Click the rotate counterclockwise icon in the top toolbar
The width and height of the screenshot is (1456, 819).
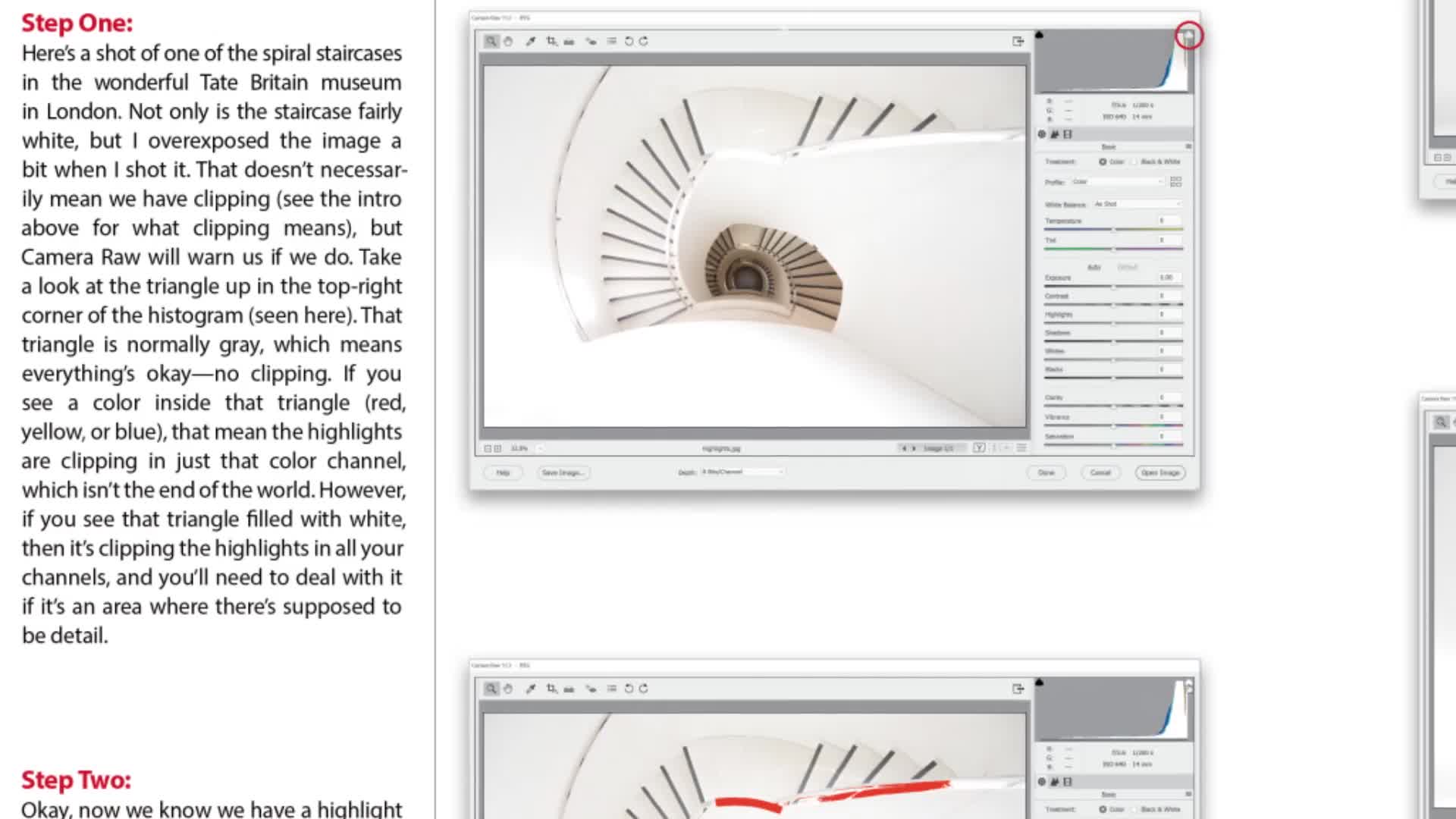(629, 42)
